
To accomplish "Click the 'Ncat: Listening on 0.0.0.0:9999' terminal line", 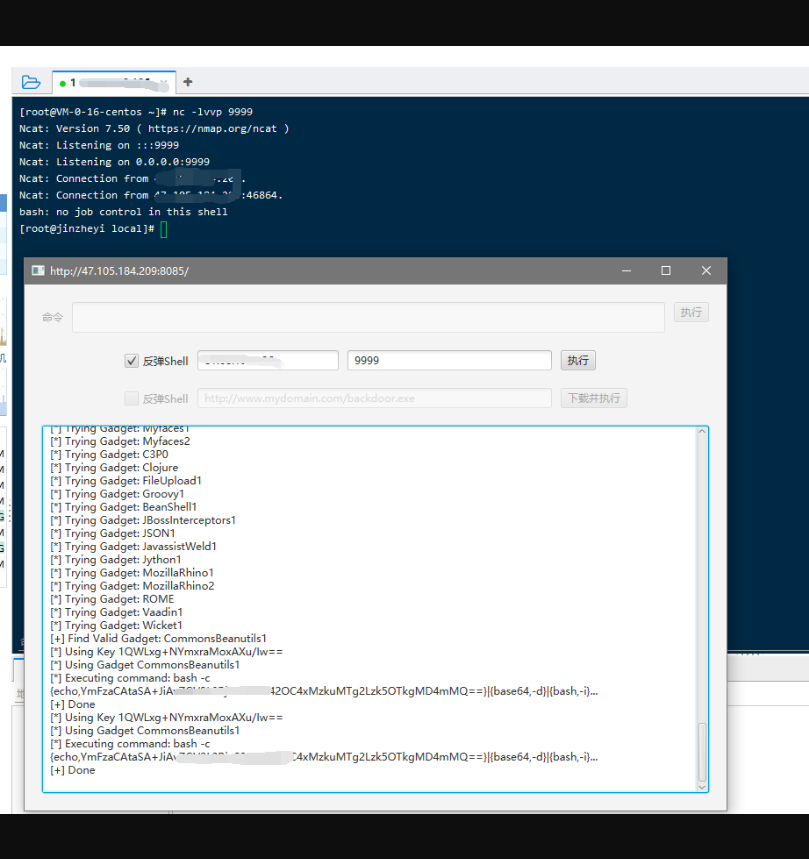I will [x=114, y=162].
